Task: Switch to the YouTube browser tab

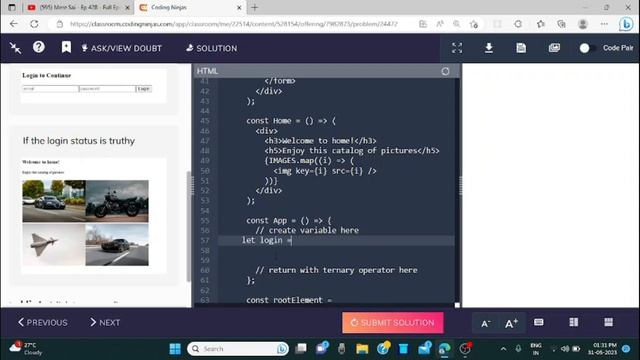Action: pos(78,7)
